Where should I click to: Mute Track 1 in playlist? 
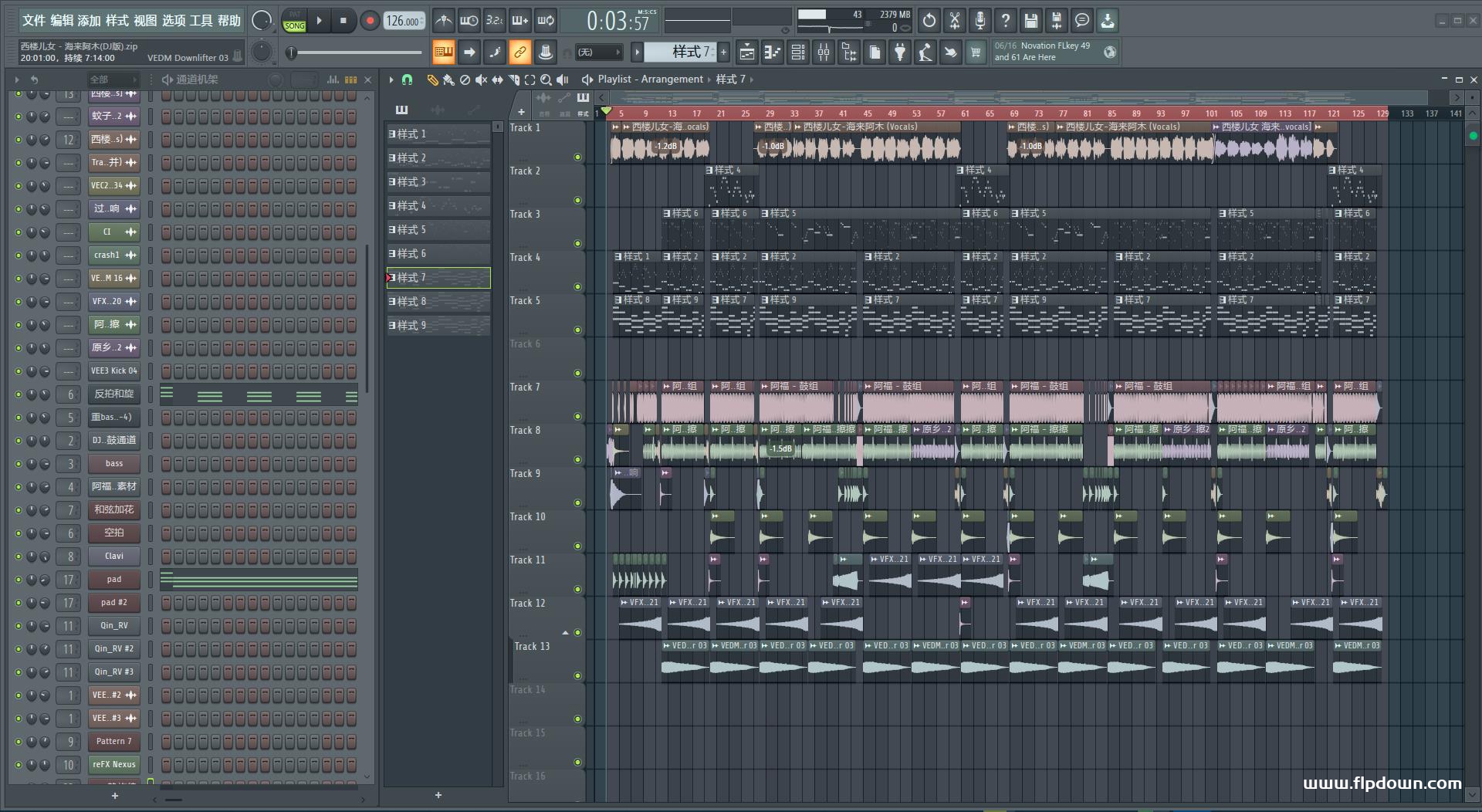(x=577, y=157)
